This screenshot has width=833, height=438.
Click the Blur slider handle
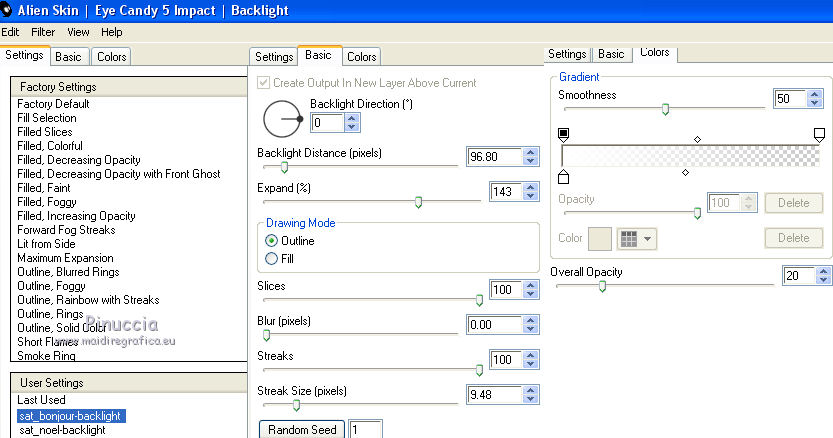click(267, 335)
